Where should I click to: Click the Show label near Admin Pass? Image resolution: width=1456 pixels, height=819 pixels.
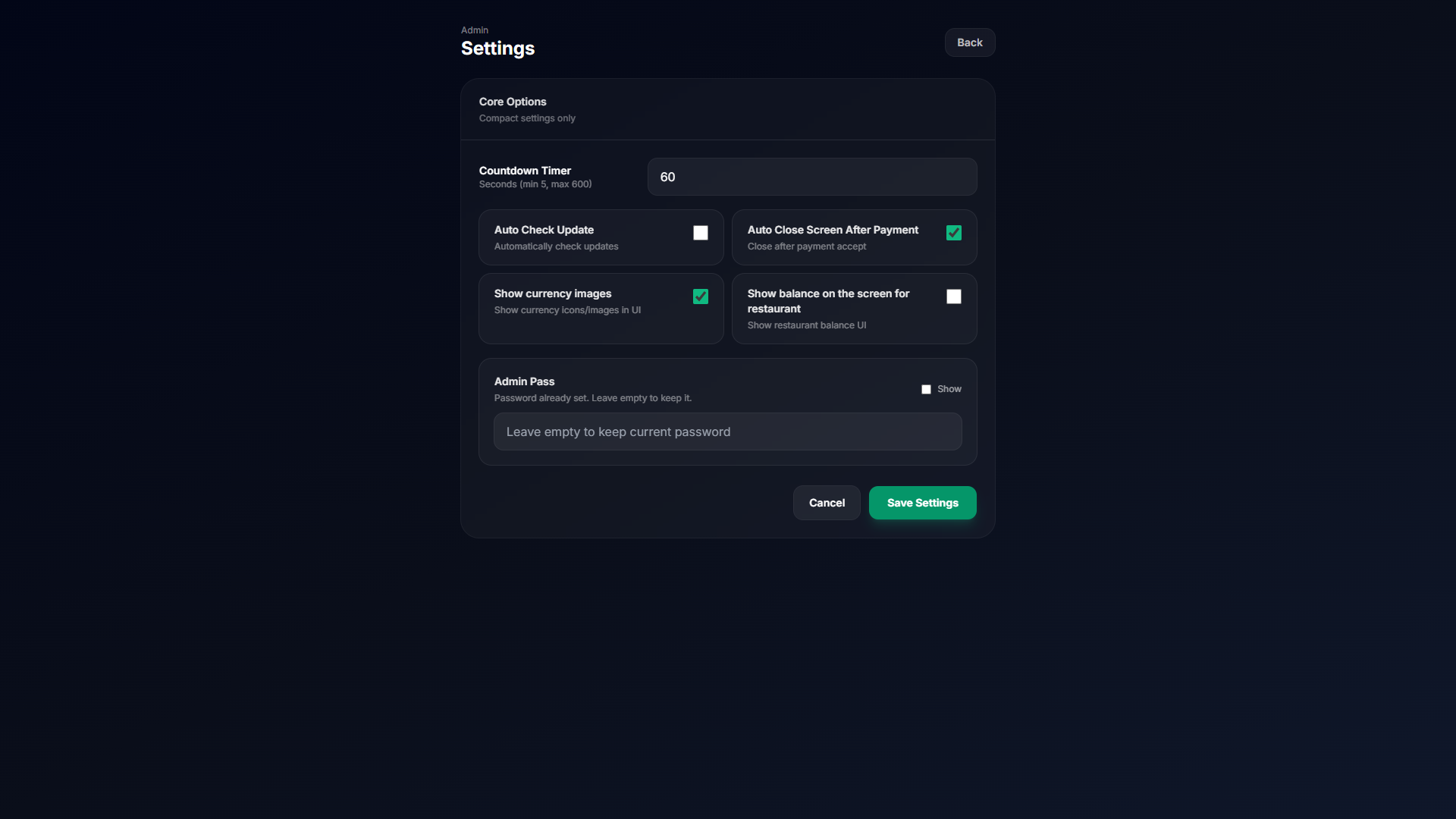949,389
